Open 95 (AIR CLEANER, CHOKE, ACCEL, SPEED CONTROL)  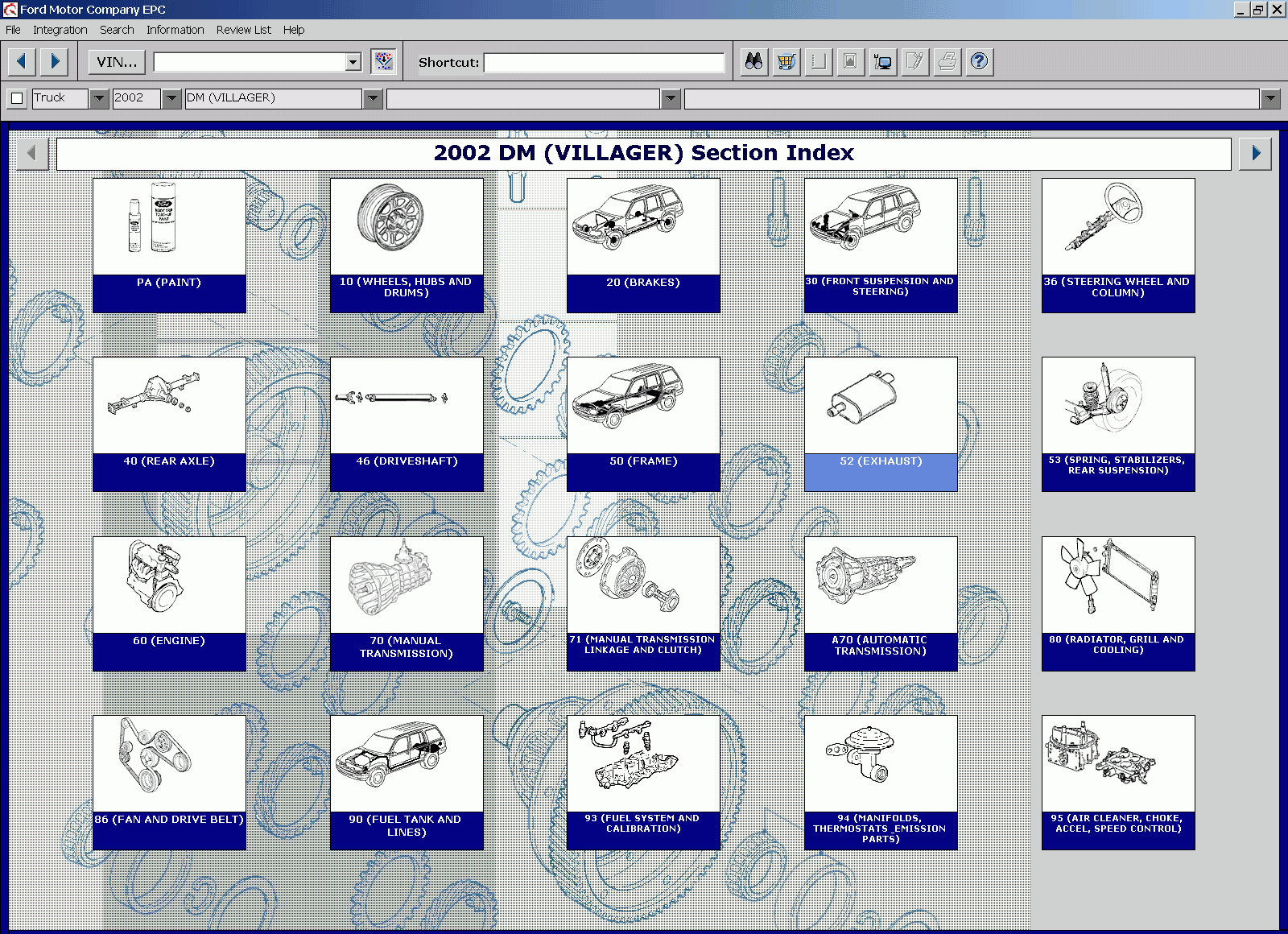(x=1118, y=783)
